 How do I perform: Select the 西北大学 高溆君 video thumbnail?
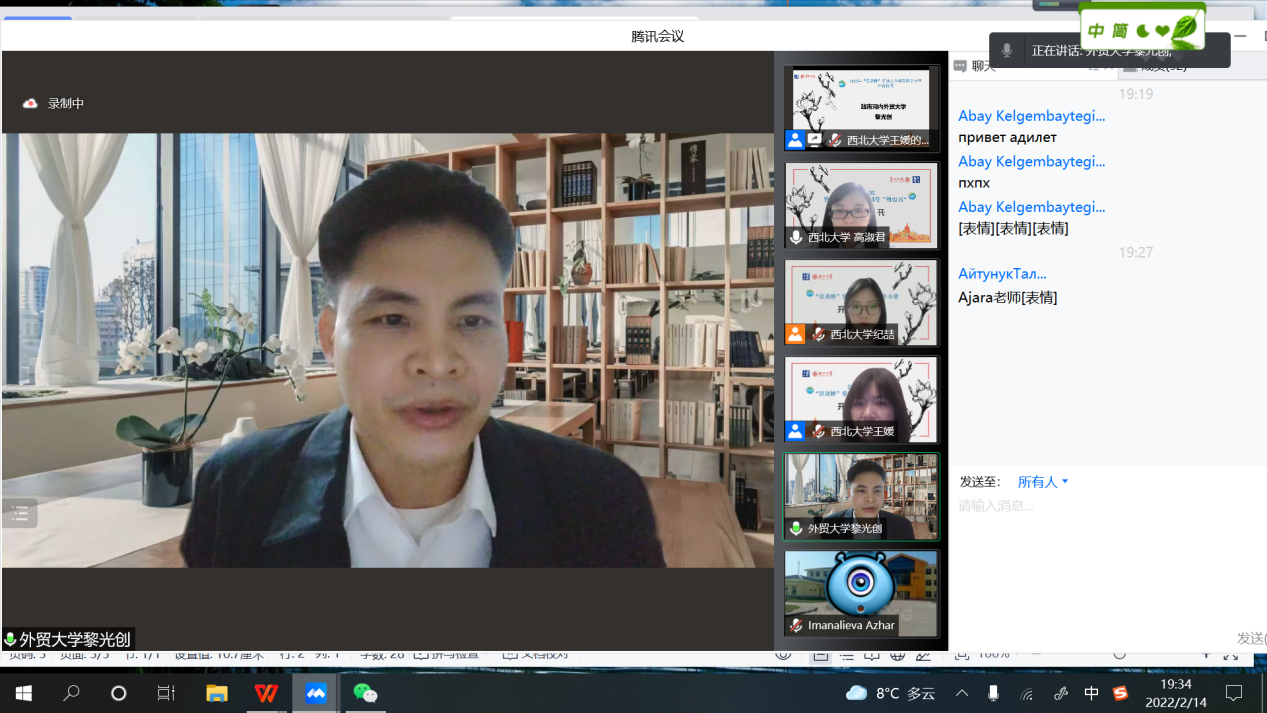click(861, 205)
